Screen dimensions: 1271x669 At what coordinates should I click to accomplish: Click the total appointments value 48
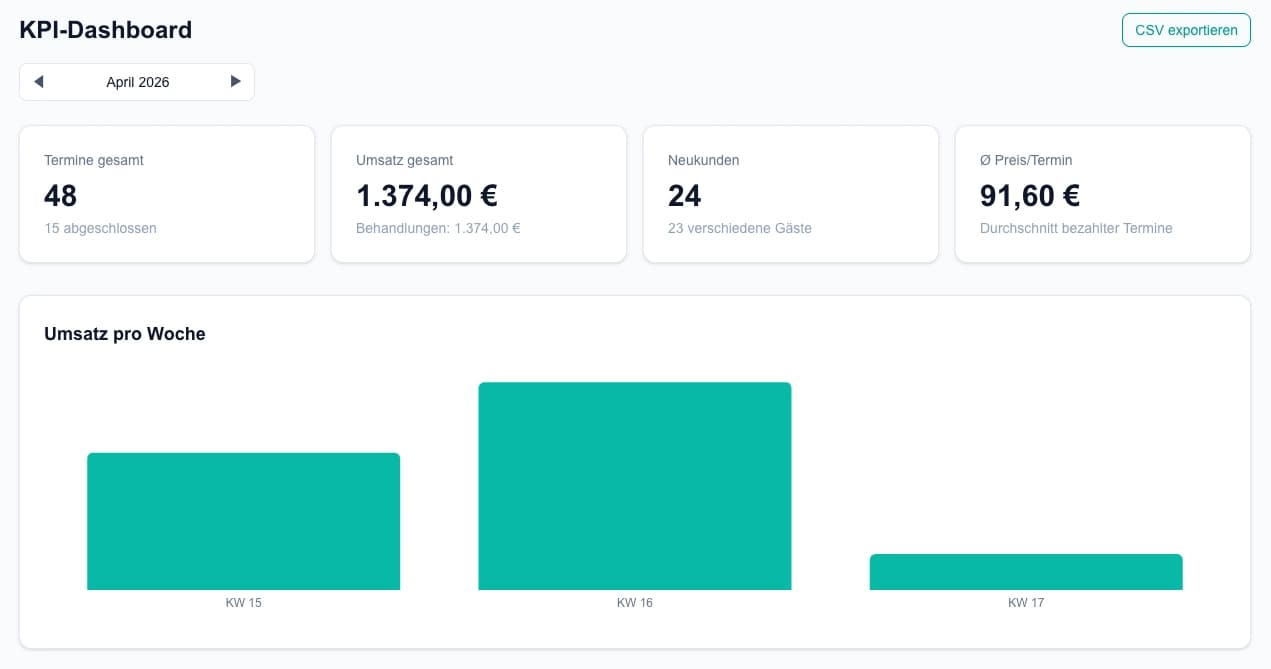60,196
